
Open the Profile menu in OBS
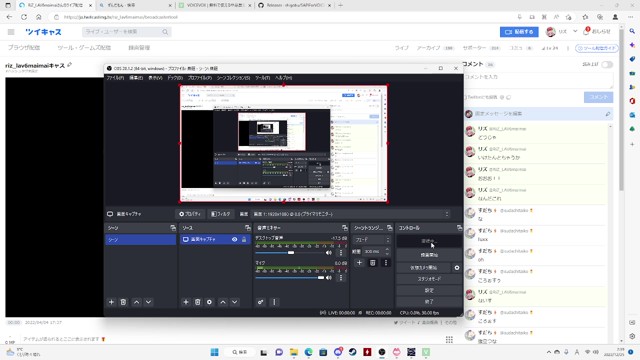pyautogui.click(x=200, y=78)
